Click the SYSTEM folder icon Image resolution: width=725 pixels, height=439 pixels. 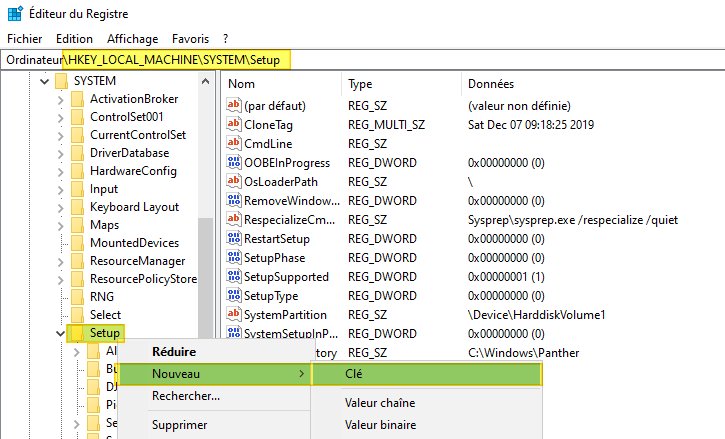click(61, 81)
